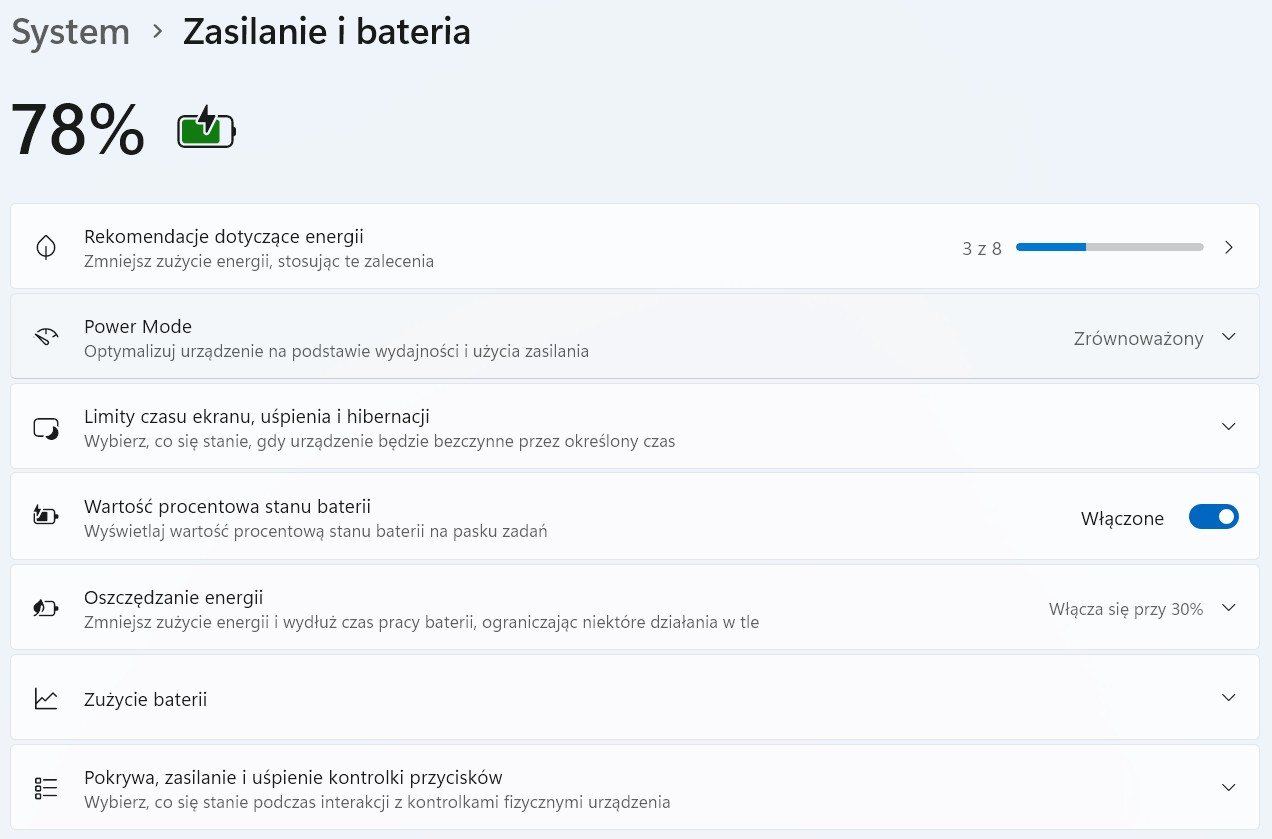Viewport: 1272px width, 839px height.
Task: Click the Power Mode gauge icon
Action: click(x=46, y=337)
